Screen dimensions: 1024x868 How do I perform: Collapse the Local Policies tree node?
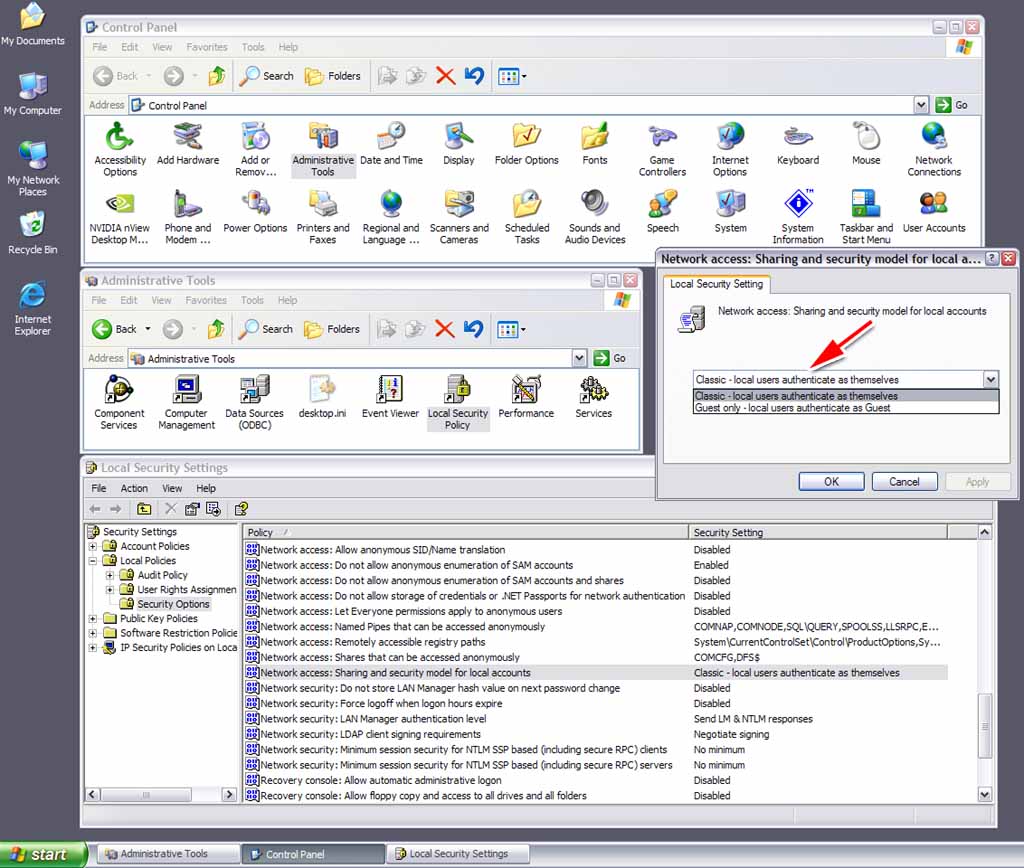point(93,561)
